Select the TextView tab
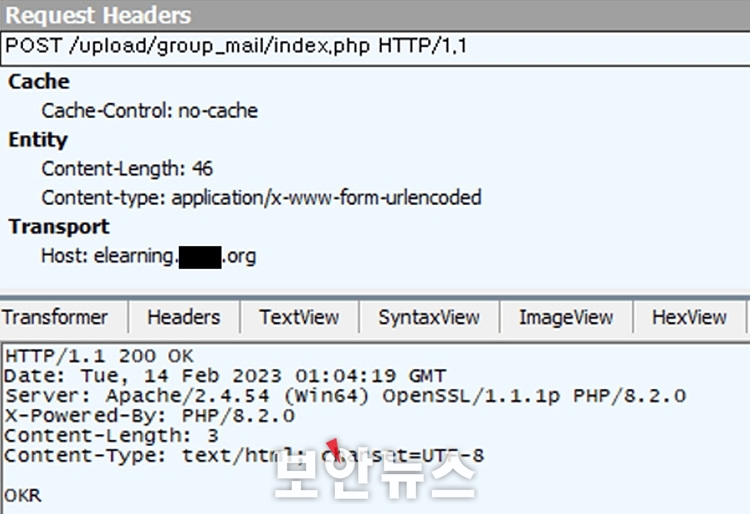 coord(299,317)
